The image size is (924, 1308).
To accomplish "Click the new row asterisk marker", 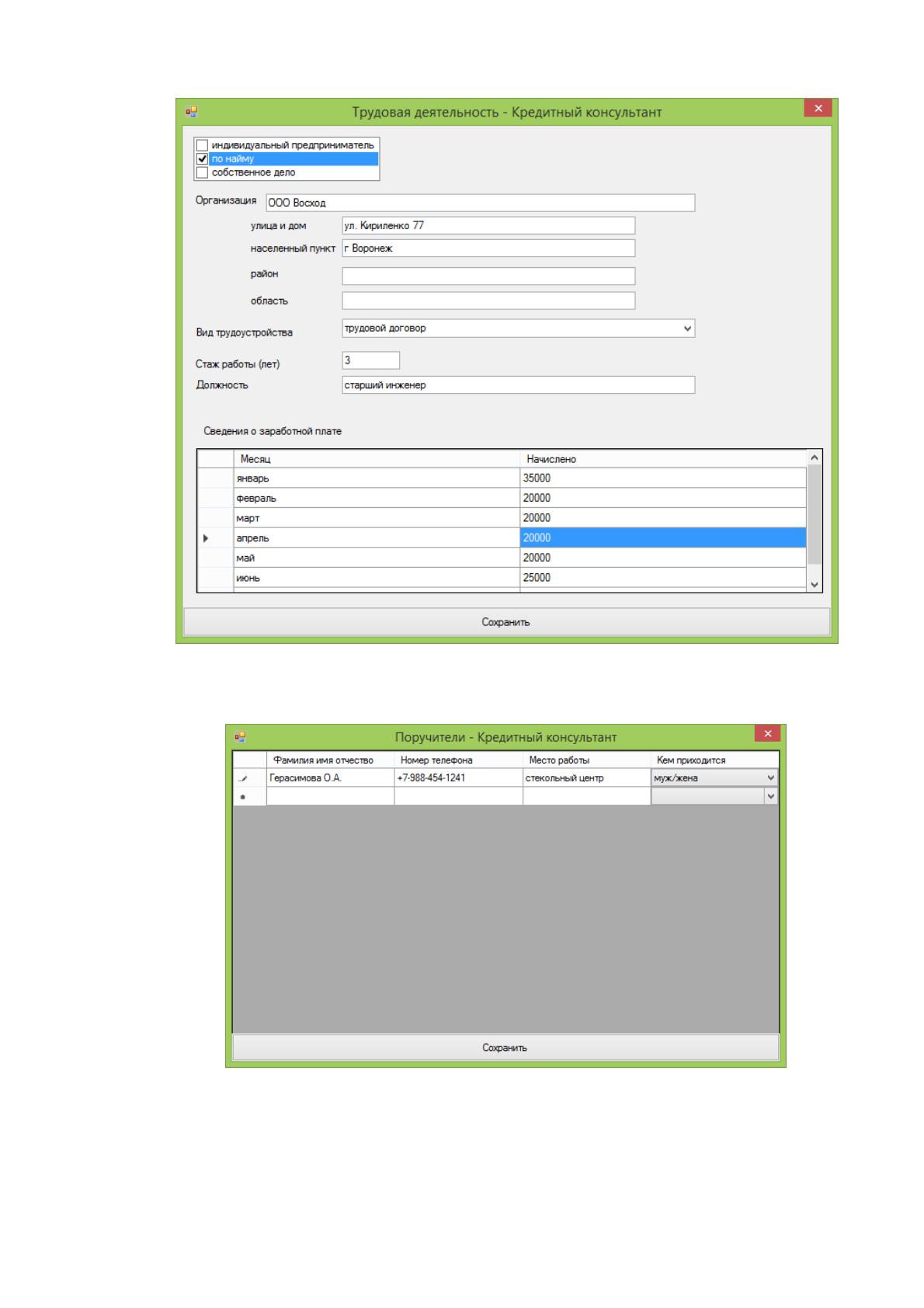I will [244, 797].
